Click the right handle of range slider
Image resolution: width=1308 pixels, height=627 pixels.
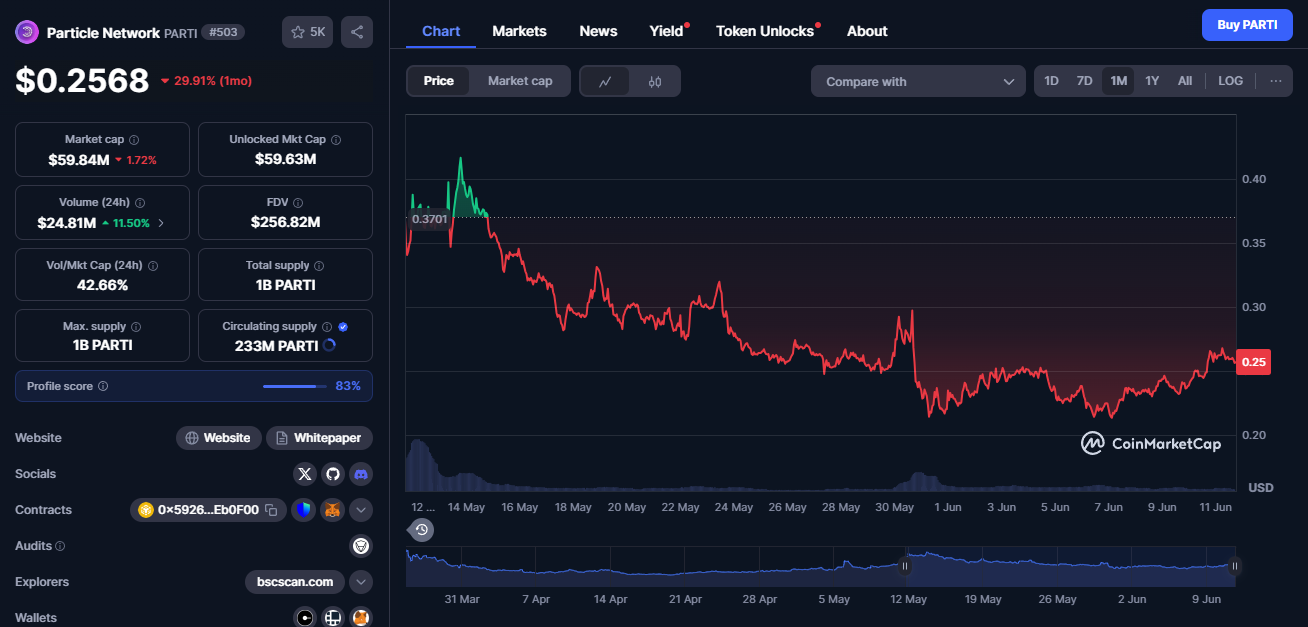coord(1235,566)
